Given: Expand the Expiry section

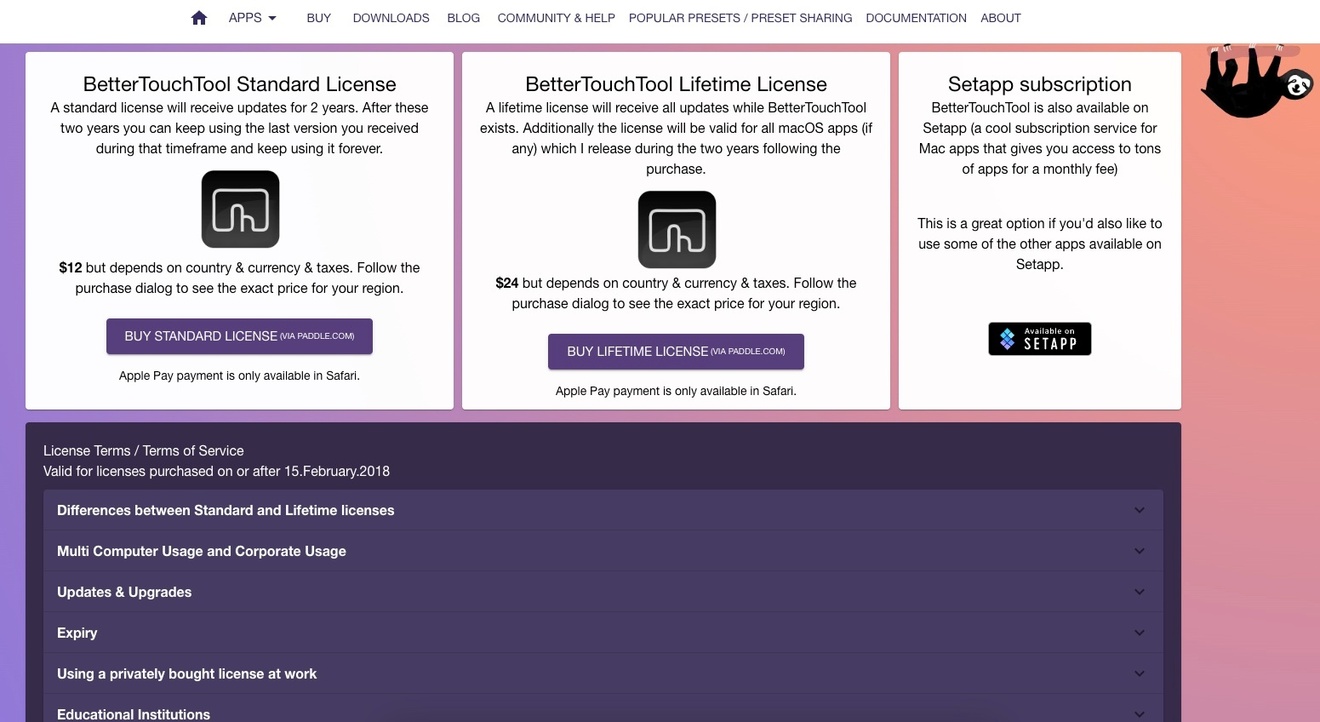Looking at the screenshot, I should (x=603, y=633).
